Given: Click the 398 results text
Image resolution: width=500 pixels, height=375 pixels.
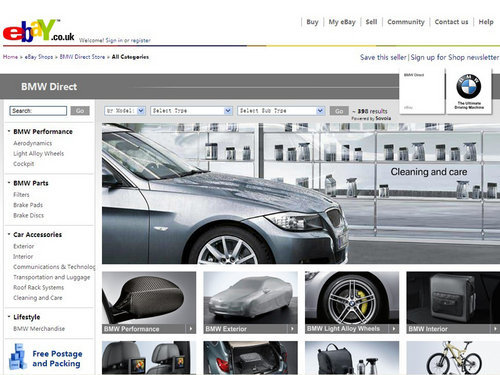Looking at the screenshot, I should pos(372,111).
